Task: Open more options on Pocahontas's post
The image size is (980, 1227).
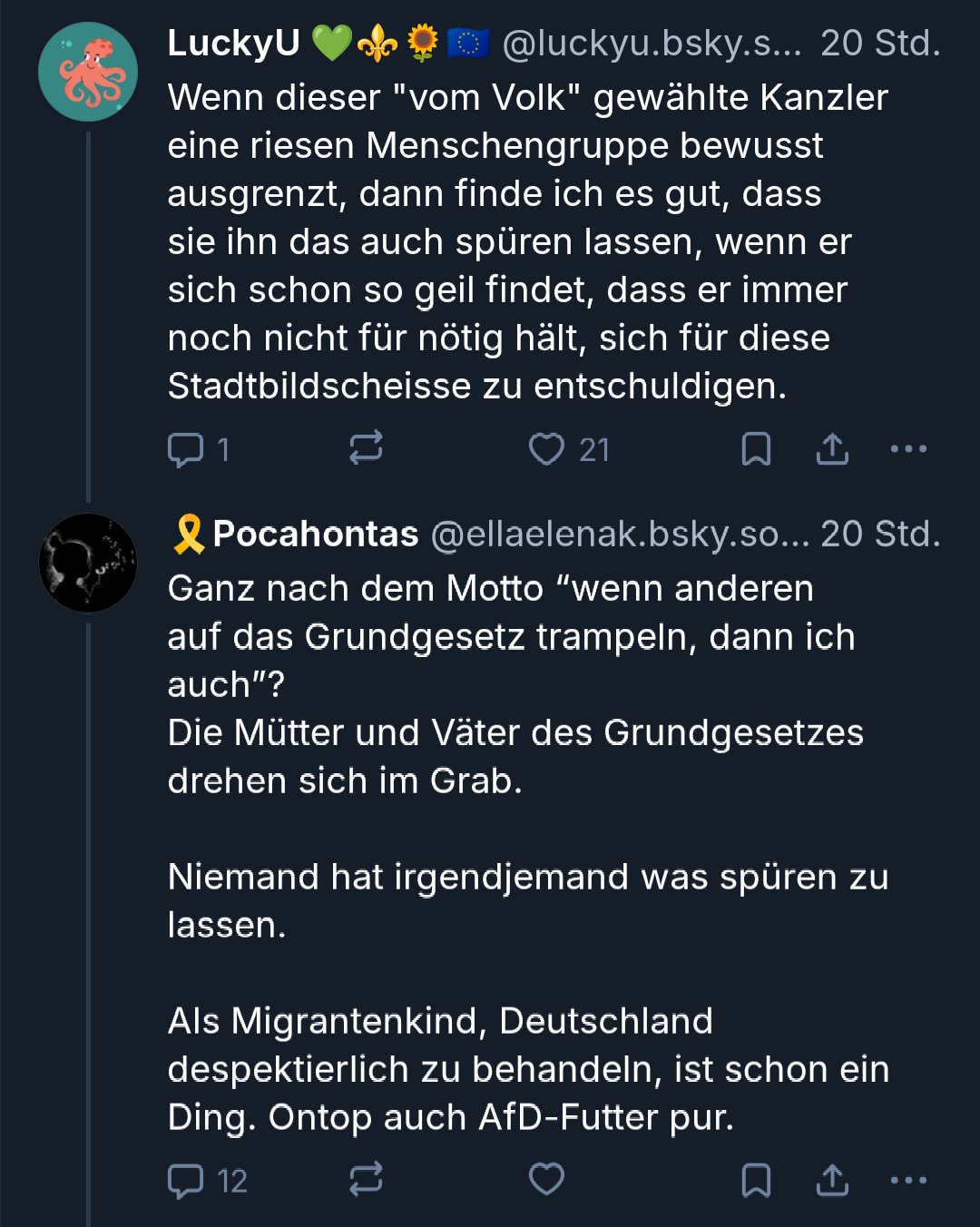Action: pos(908,1180)
